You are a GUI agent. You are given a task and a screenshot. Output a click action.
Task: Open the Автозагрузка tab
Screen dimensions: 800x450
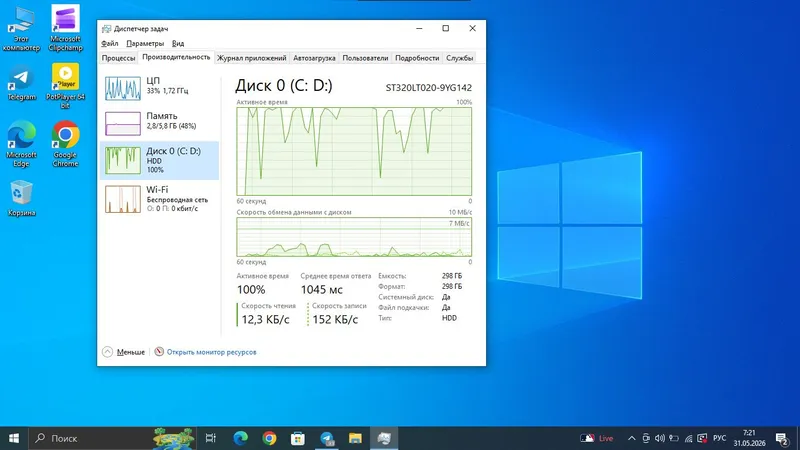click(x=314, y=58)
